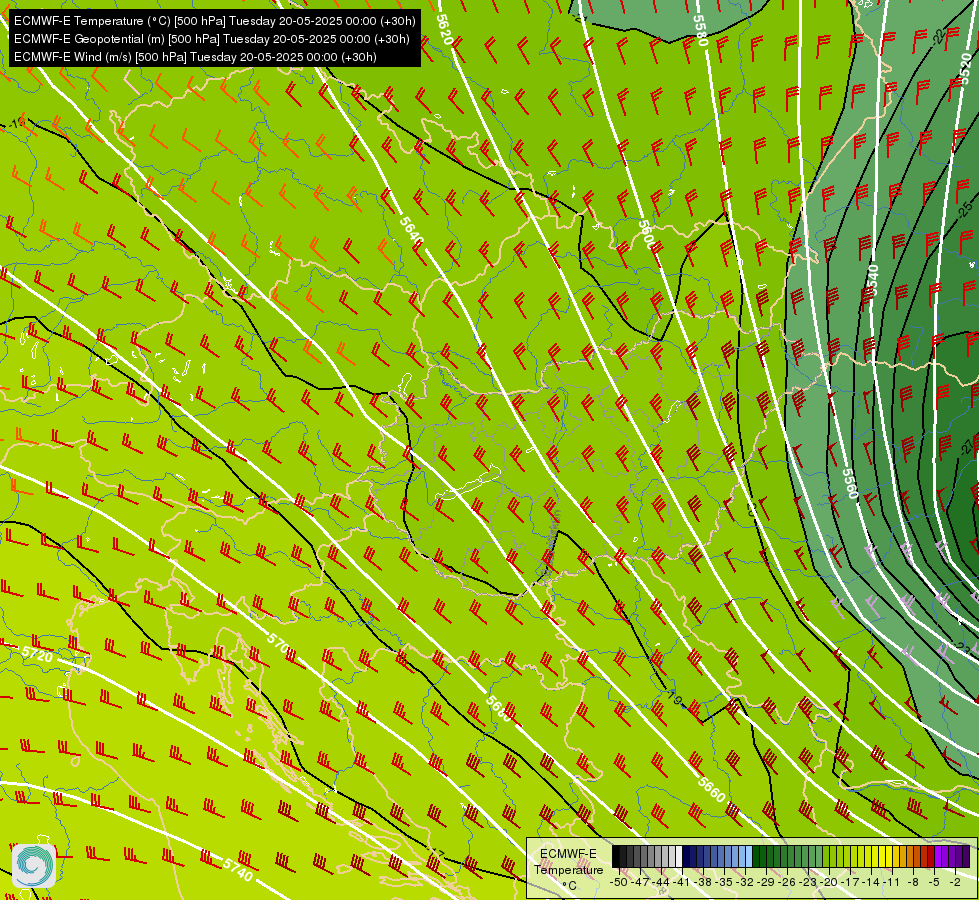Click the -5 legend value
The width and height of the screenshot is (979, 900).
coord(936,882)
